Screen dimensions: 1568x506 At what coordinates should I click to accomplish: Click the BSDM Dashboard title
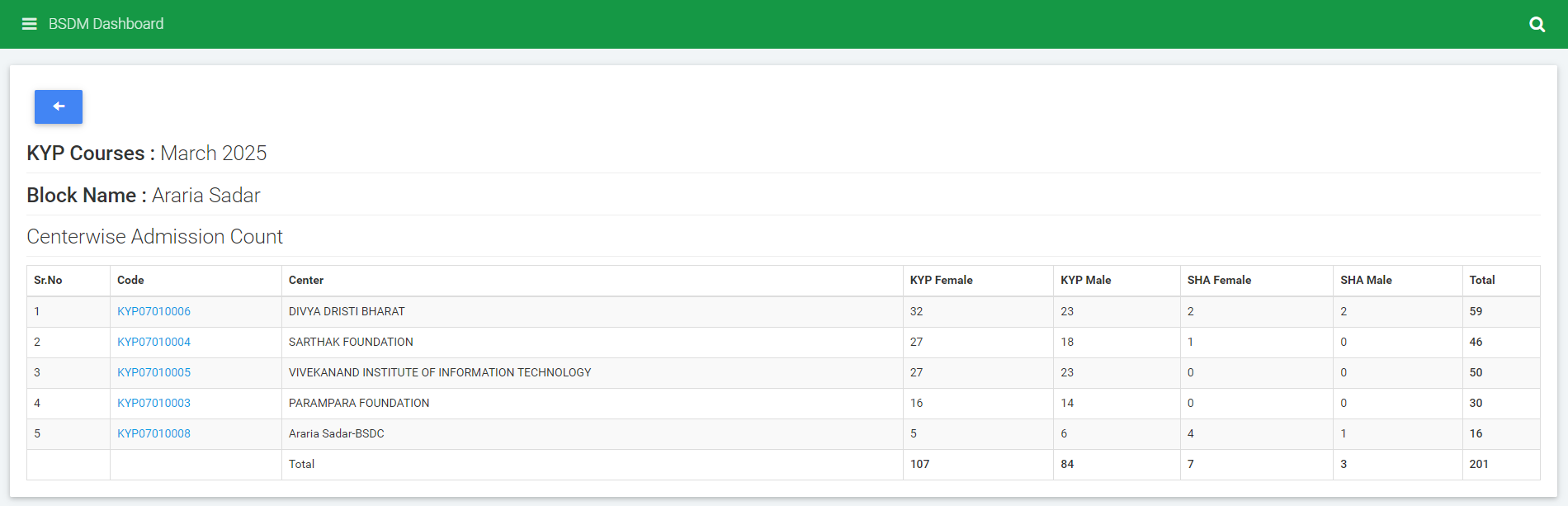[x=106, y=24]
